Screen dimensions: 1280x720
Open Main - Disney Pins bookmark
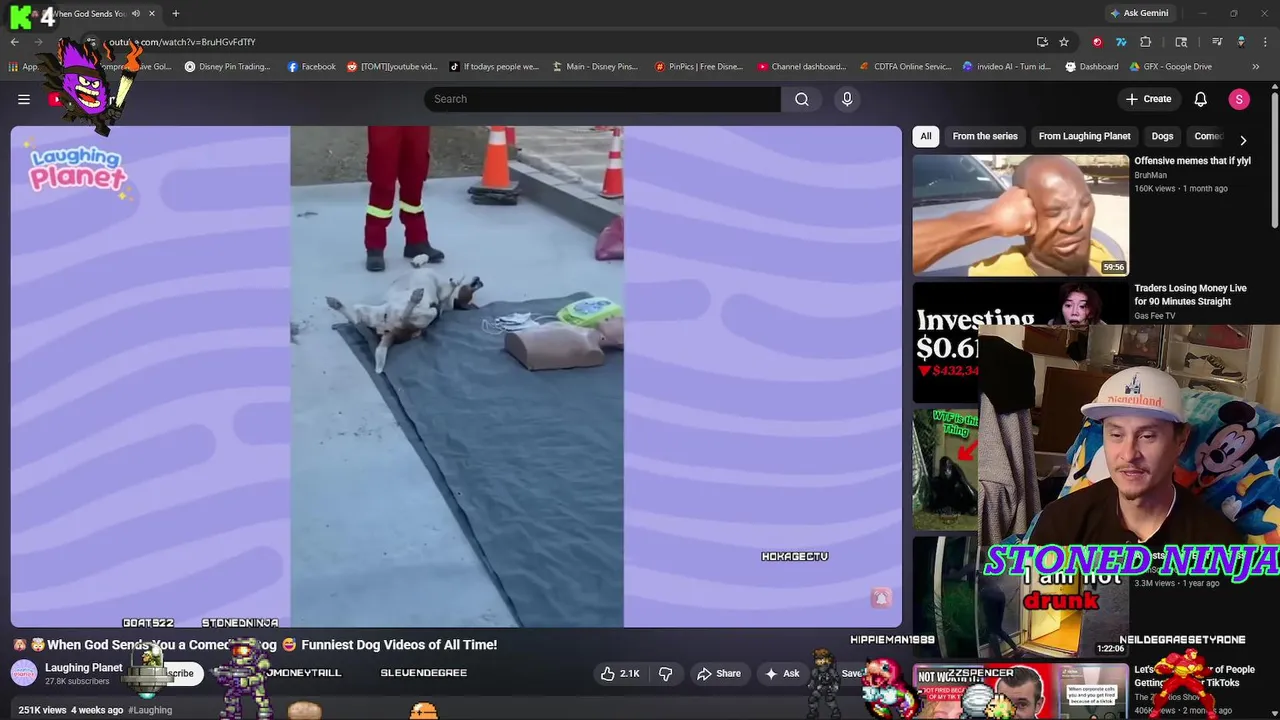click(x=595, y=67)
